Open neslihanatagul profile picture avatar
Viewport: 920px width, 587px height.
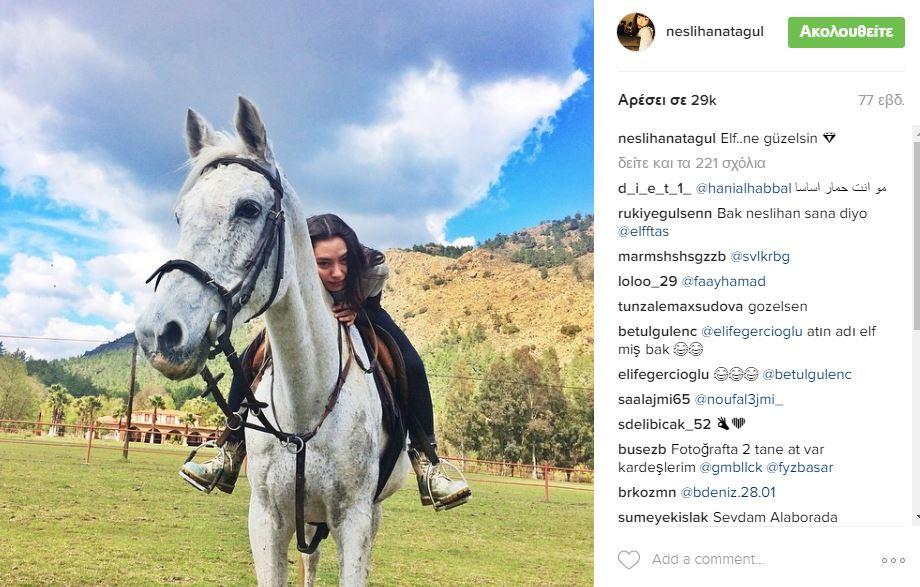635,32
